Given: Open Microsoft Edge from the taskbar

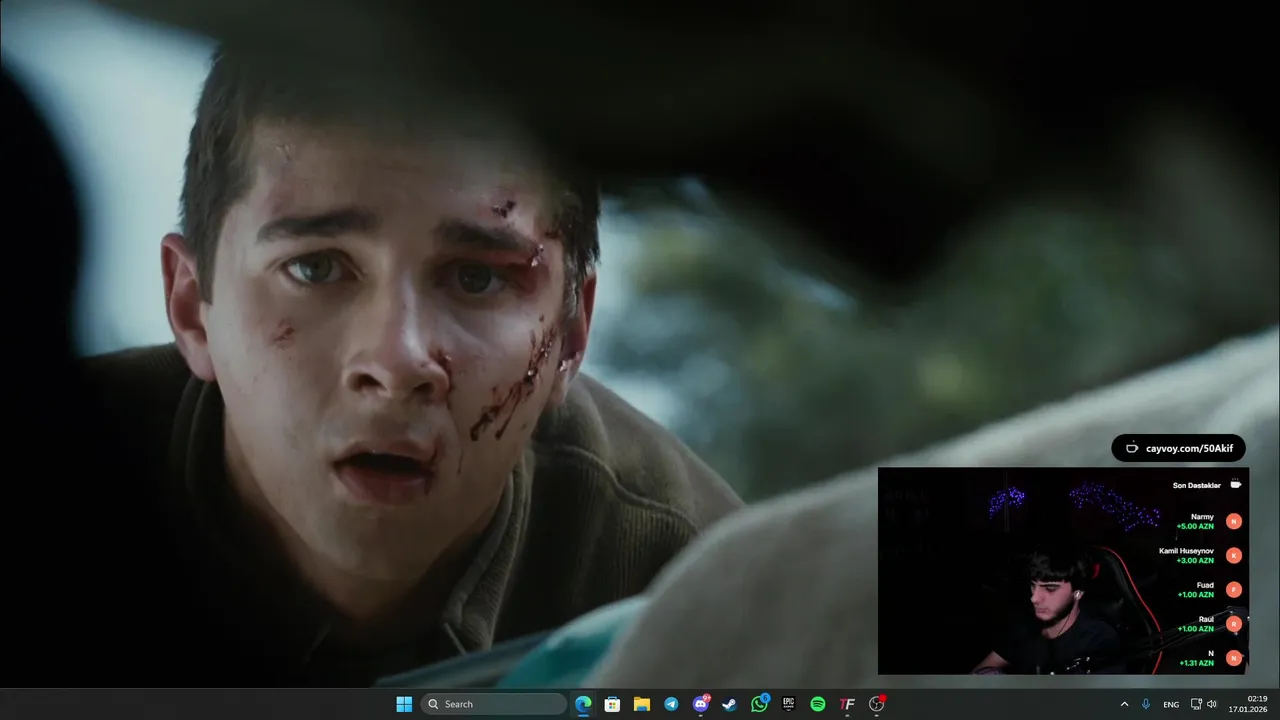Looking at the screenshot, I should tap(583, 704).
